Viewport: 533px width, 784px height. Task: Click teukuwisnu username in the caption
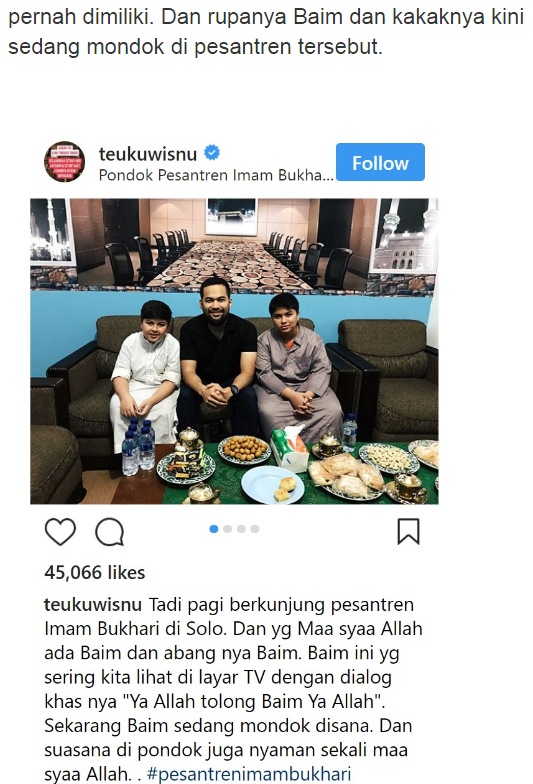(93, 604)
